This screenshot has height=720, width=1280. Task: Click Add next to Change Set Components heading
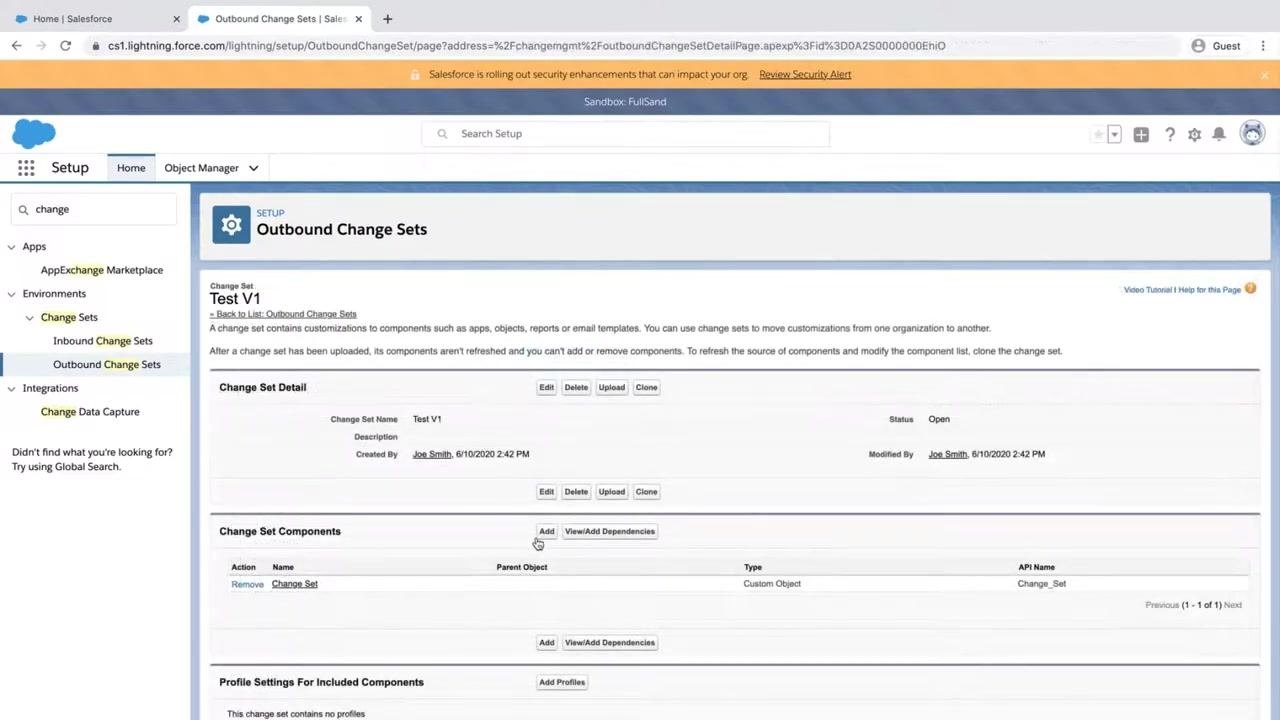tap(546, 532)
